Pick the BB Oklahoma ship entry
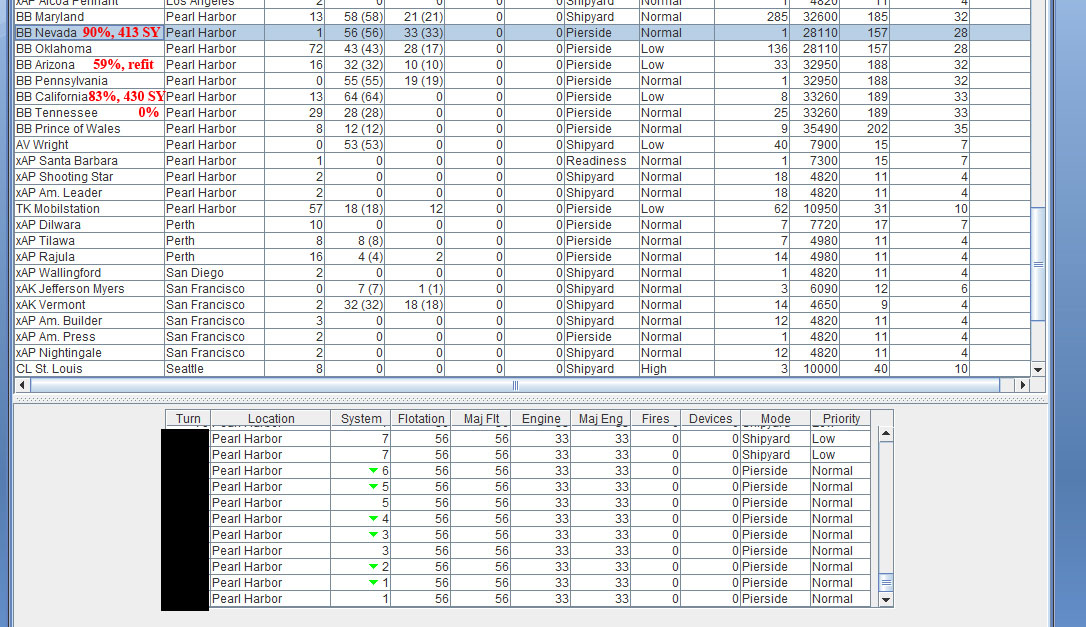This screenshot has width=1086, height=627. point(522,48)
